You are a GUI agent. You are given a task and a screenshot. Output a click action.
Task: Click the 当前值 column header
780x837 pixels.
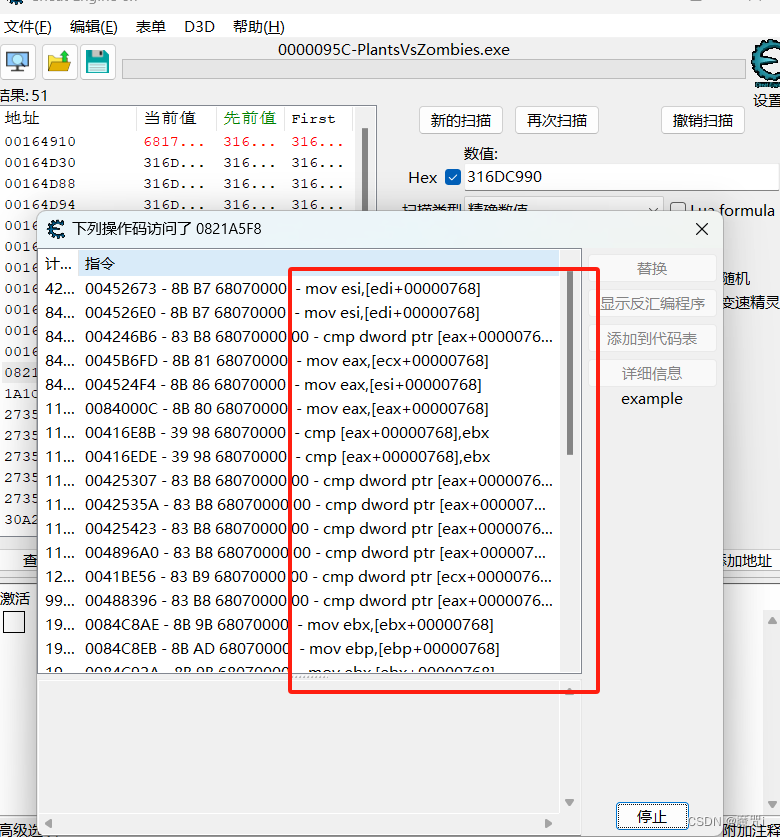pyautogui.click(x=176, y=118)
